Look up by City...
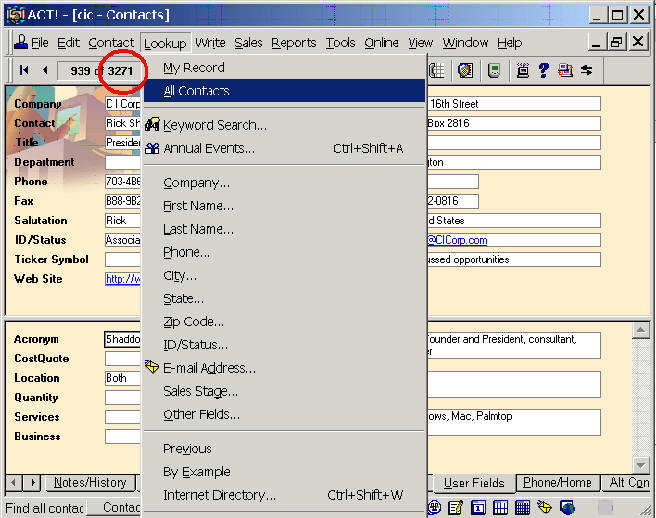Viewport: 656px width, 518px height. [x=284, y=276]
